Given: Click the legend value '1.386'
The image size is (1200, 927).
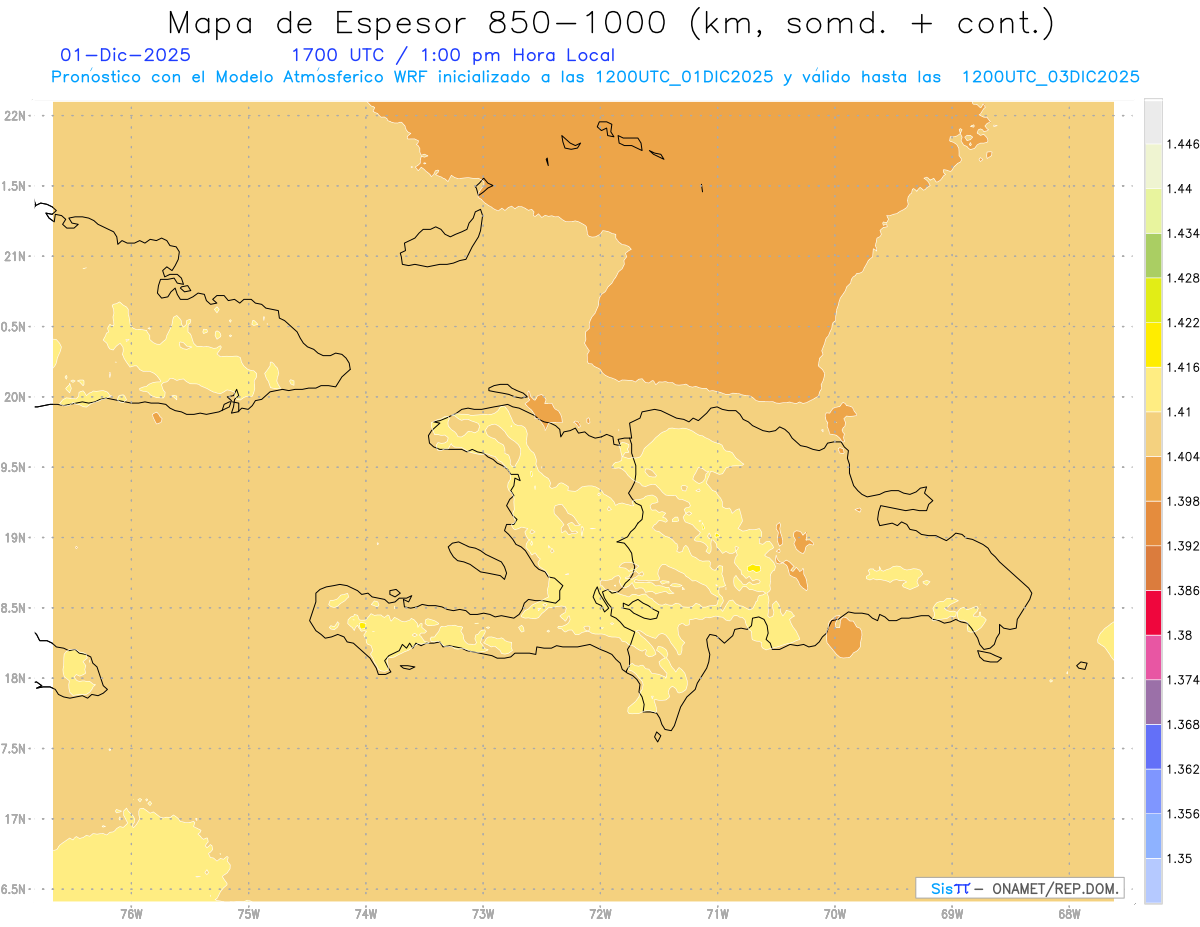Looking at the screenshot, I should tap(1183, 590).
